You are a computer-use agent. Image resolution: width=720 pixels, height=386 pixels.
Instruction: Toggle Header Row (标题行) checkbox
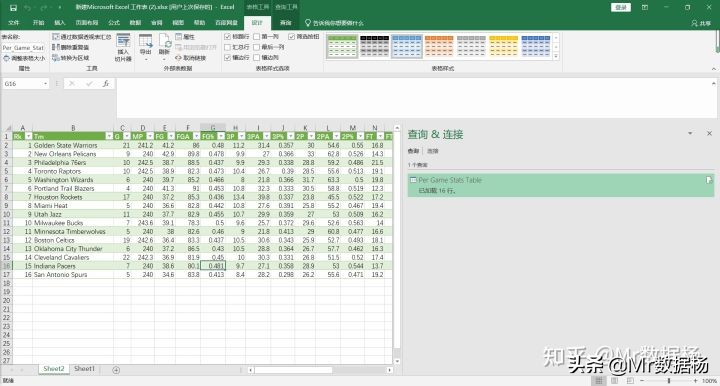click(227, 36)
